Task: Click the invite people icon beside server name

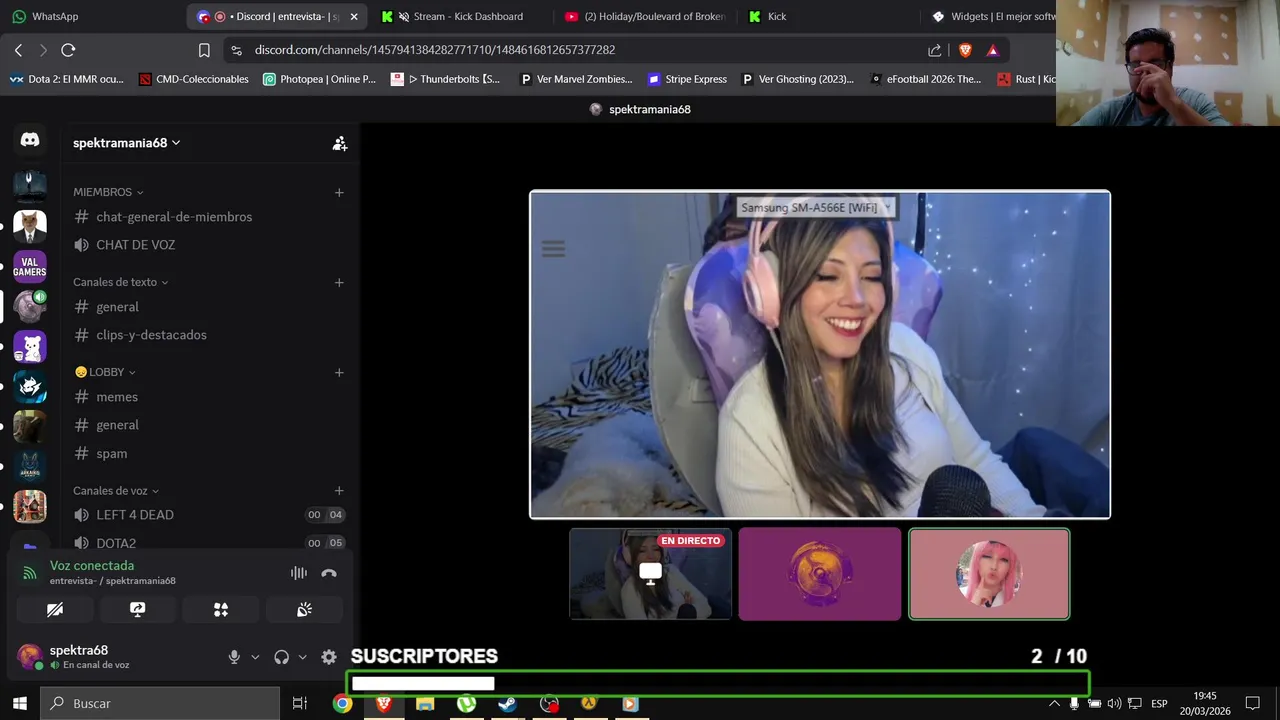Action: [340, 143]
